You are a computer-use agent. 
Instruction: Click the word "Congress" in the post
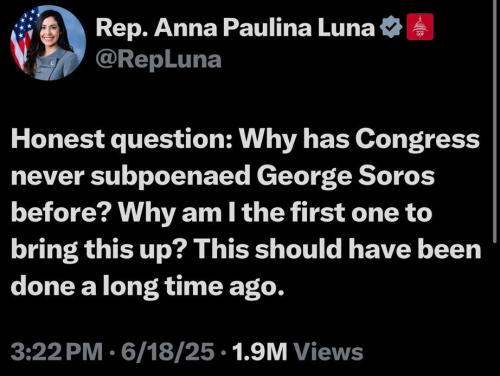pyautogui.click(x=417, y=140)
